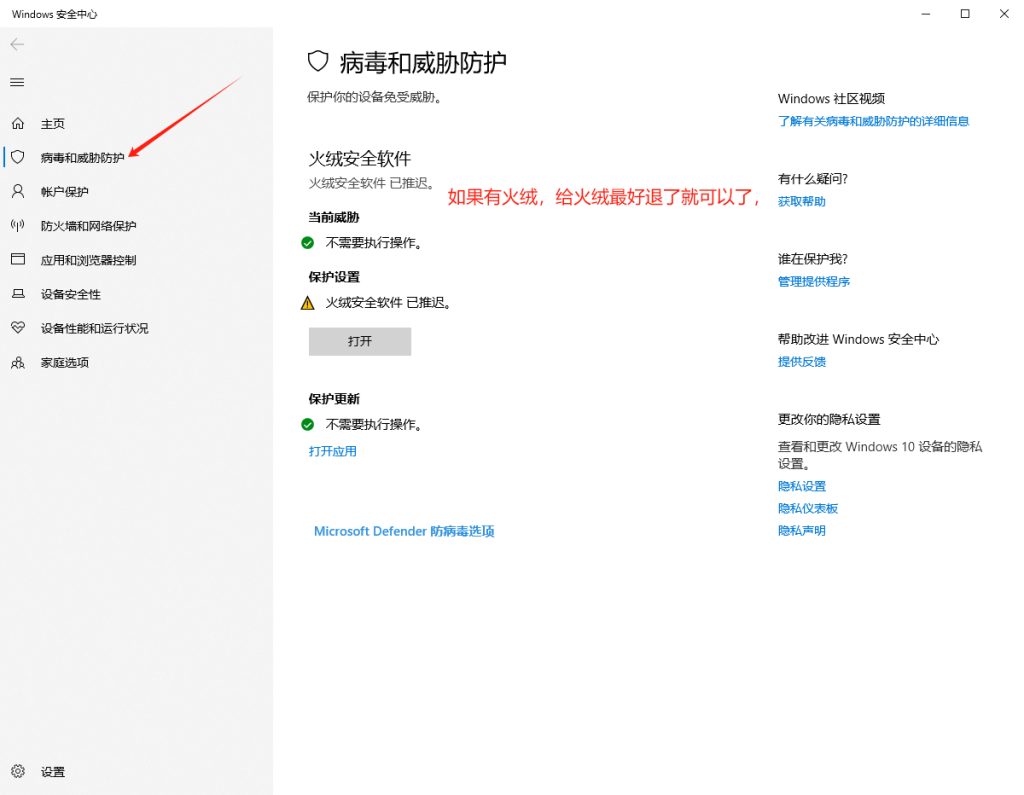Click the 管理提供程序 link
The width and height of the screenshot is (1024, 795).
pyautogui.click(x=814, y=282)
